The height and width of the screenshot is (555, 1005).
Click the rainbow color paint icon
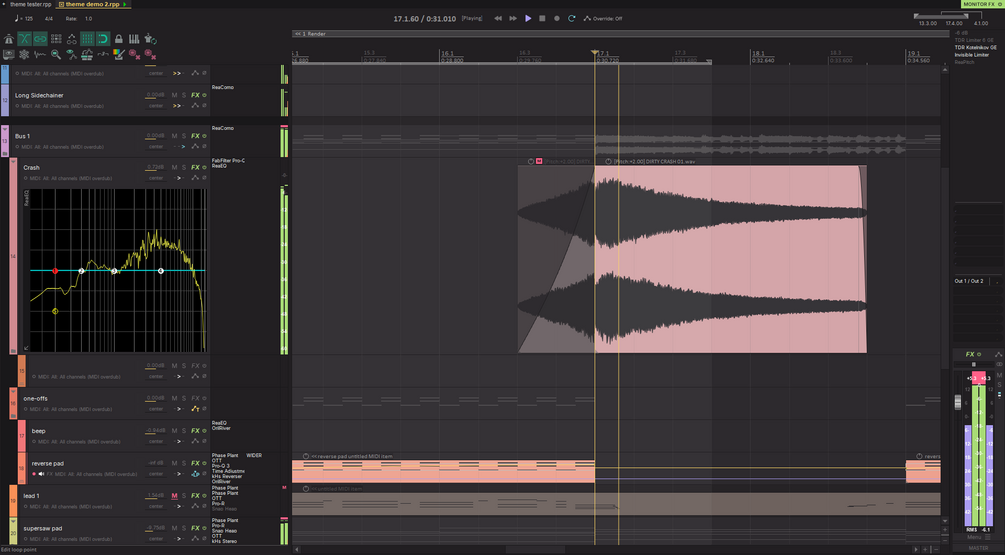point(119,54)
